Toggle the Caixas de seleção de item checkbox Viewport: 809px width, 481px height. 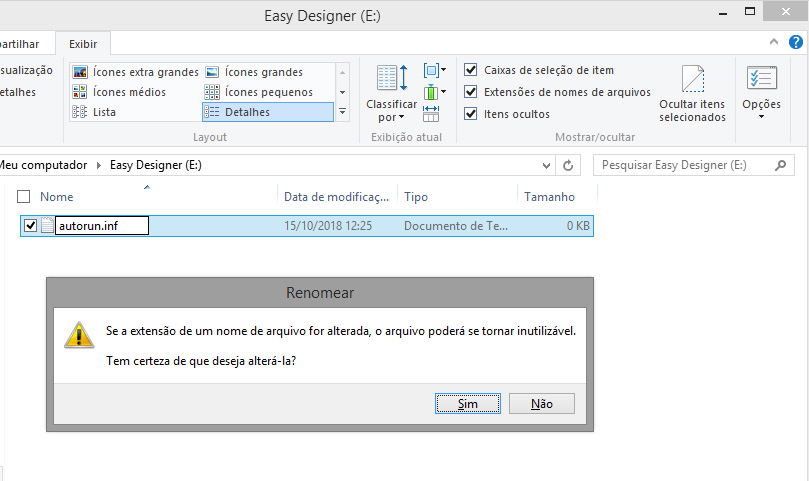click(x=471, y=71)
